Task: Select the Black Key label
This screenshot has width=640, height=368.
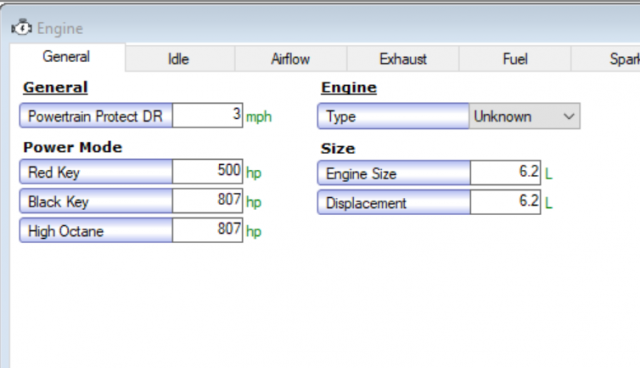Action: pos(96,201)
